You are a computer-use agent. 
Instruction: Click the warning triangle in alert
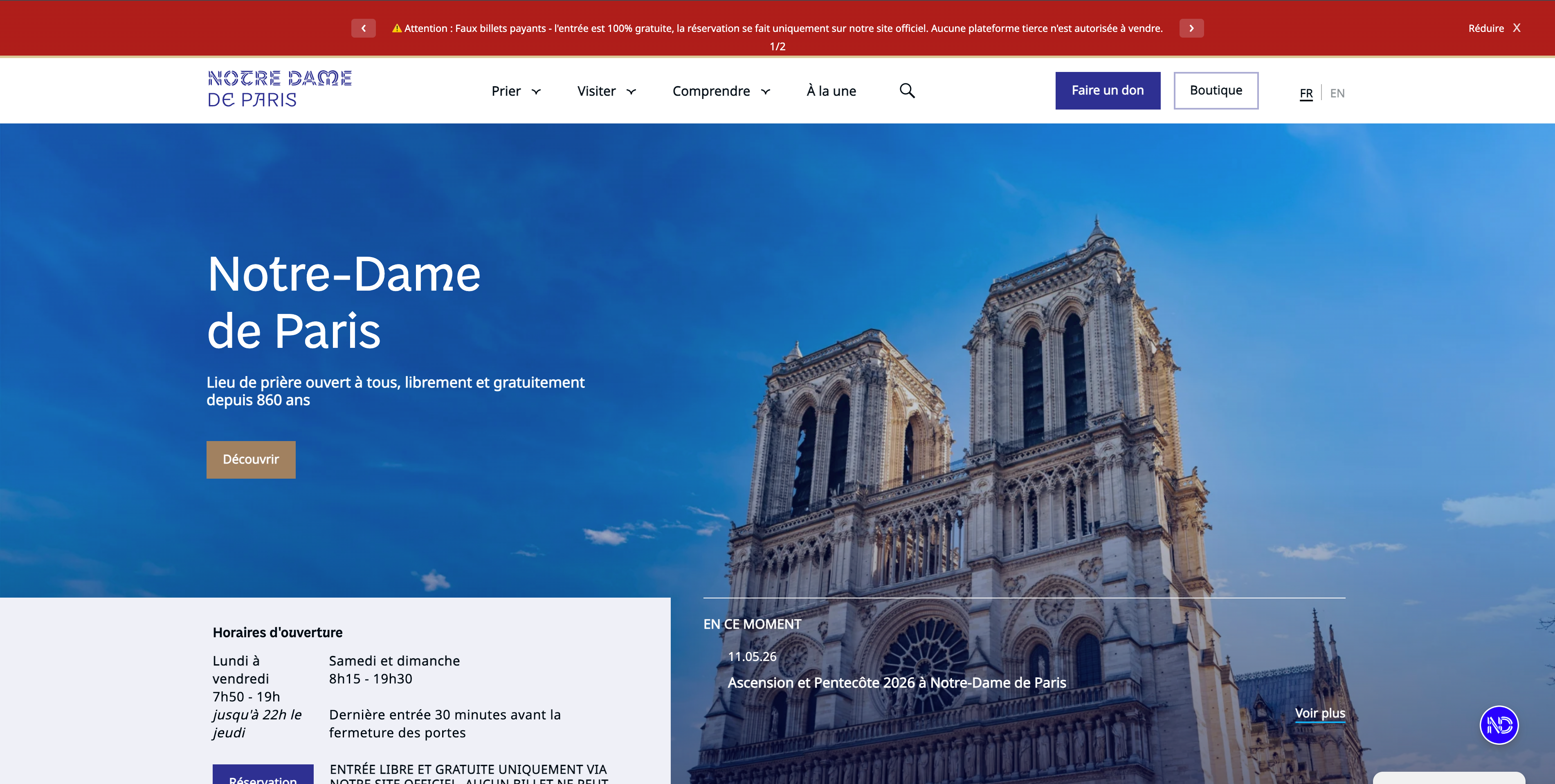[x=397, y=28]
